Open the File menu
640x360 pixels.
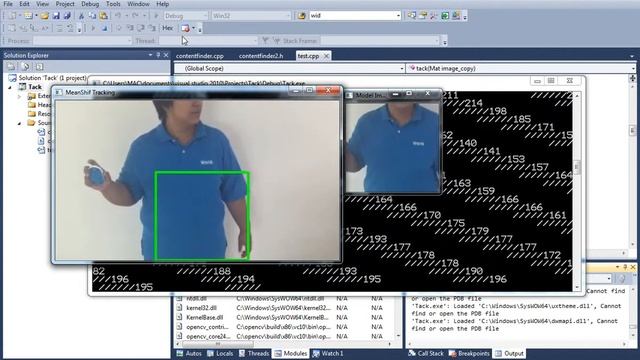8,4
